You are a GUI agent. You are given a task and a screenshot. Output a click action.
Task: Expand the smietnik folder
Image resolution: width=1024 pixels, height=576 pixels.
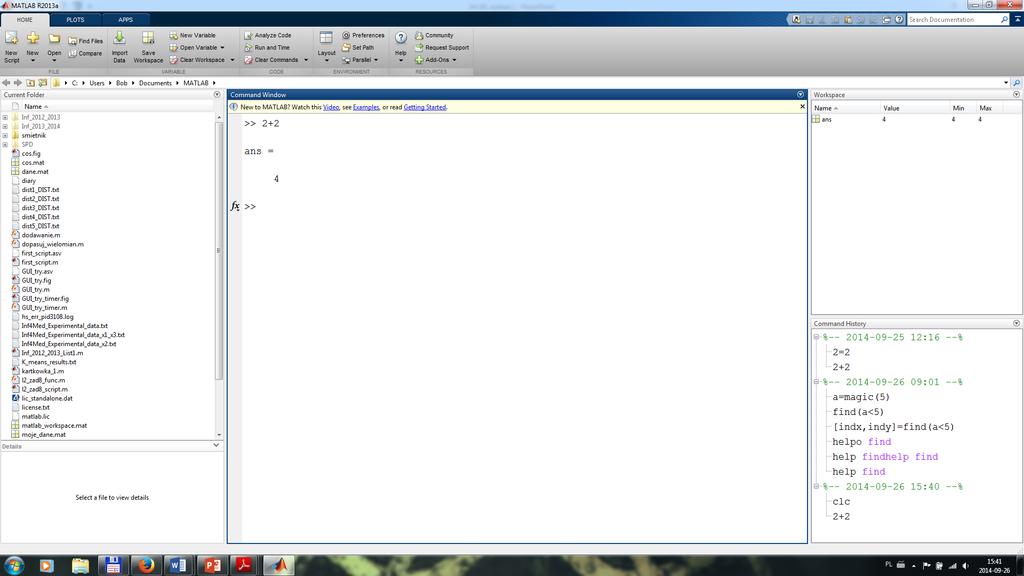(x=5, y=136)
